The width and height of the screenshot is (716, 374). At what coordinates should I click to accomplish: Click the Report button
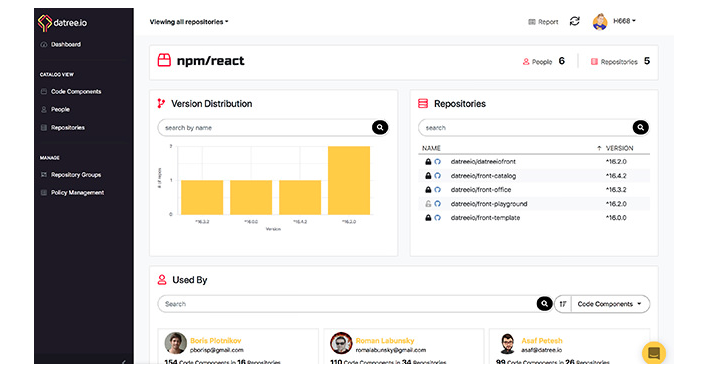point(543,21)
